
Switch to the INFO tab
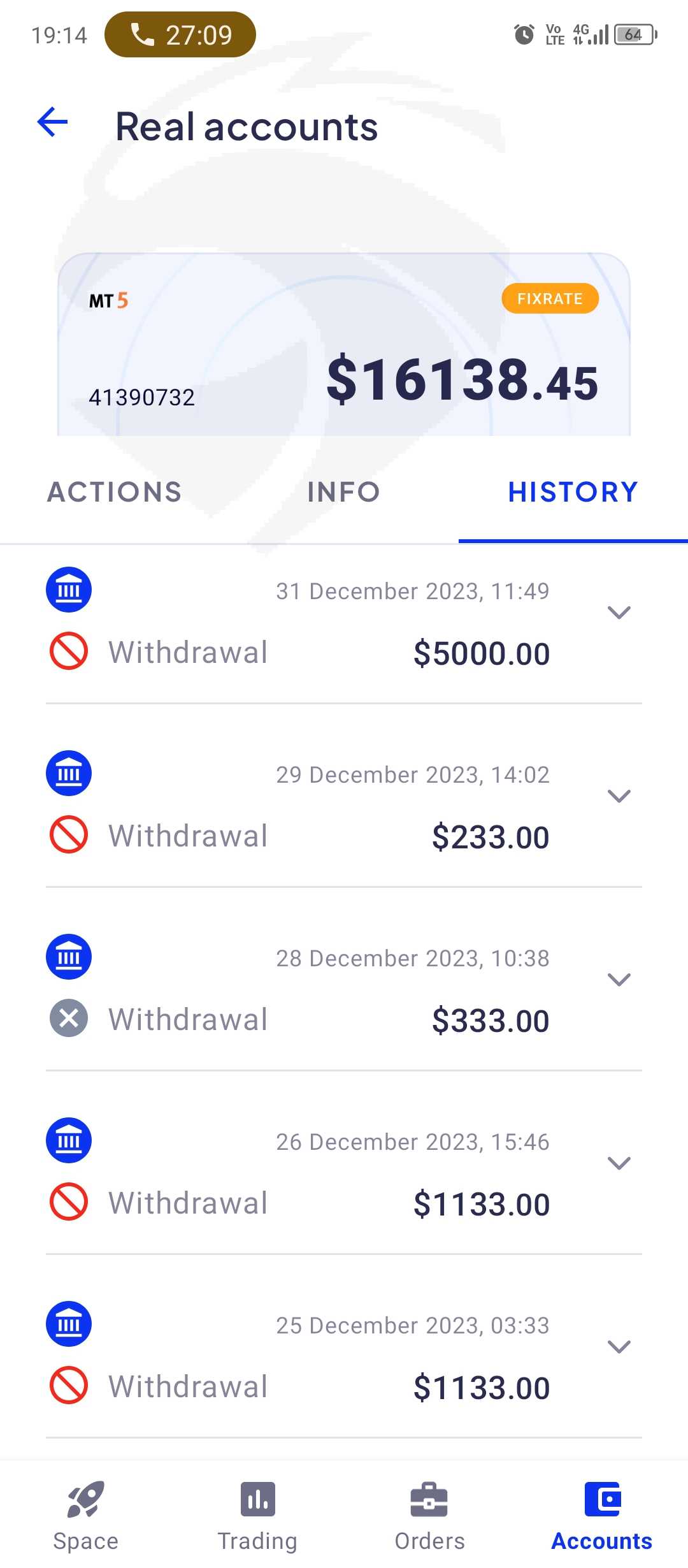pos(343,492)
